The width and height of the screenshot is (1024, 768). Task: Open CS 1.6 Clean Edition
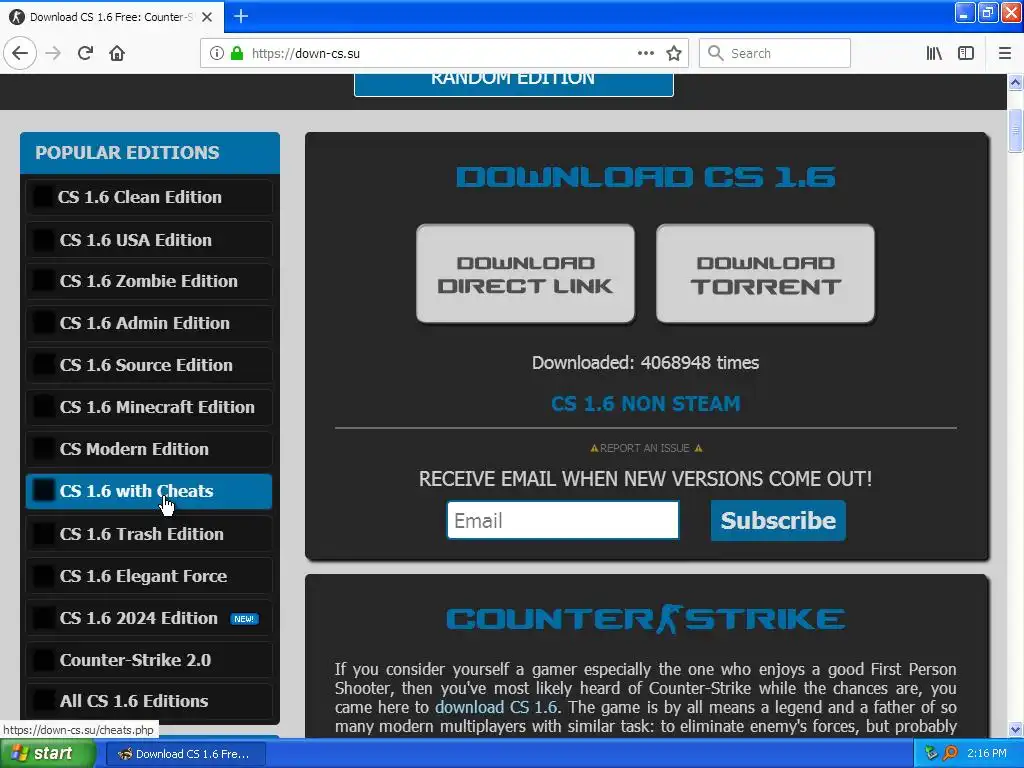[x=149, y=197]
